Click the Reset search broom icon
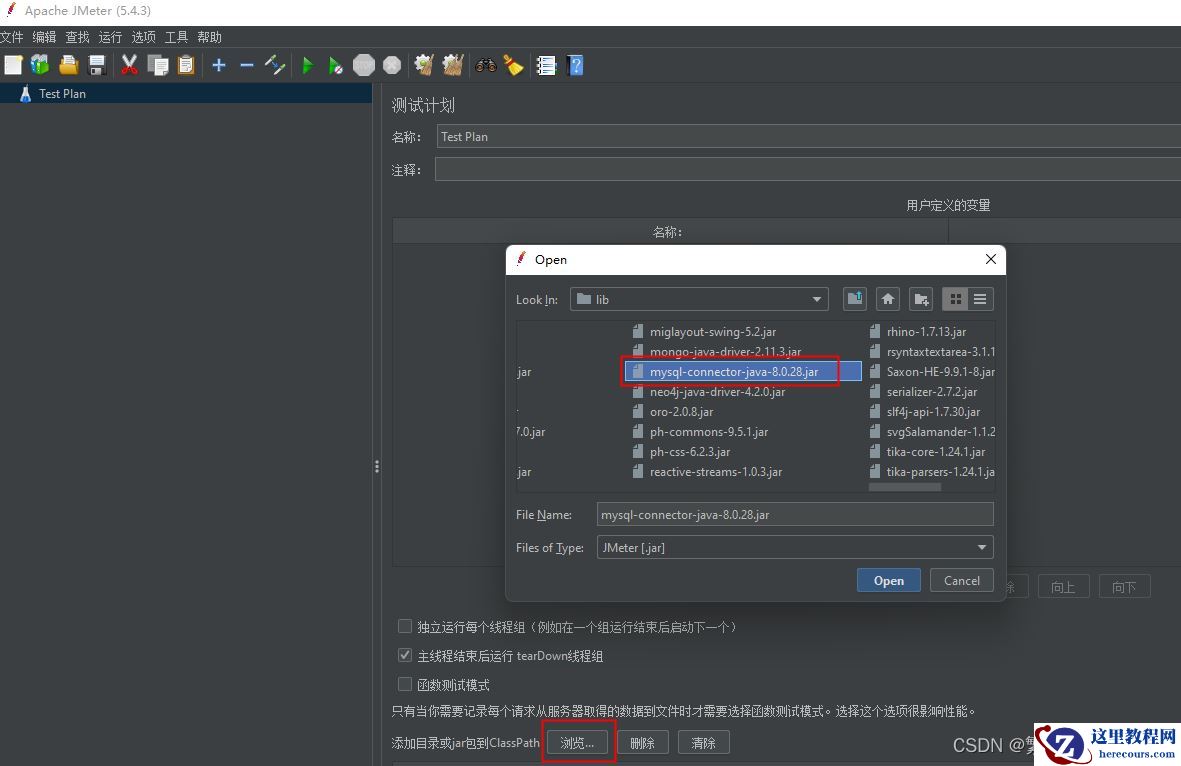Screen dimensions: 1181x766 (514, 66)
